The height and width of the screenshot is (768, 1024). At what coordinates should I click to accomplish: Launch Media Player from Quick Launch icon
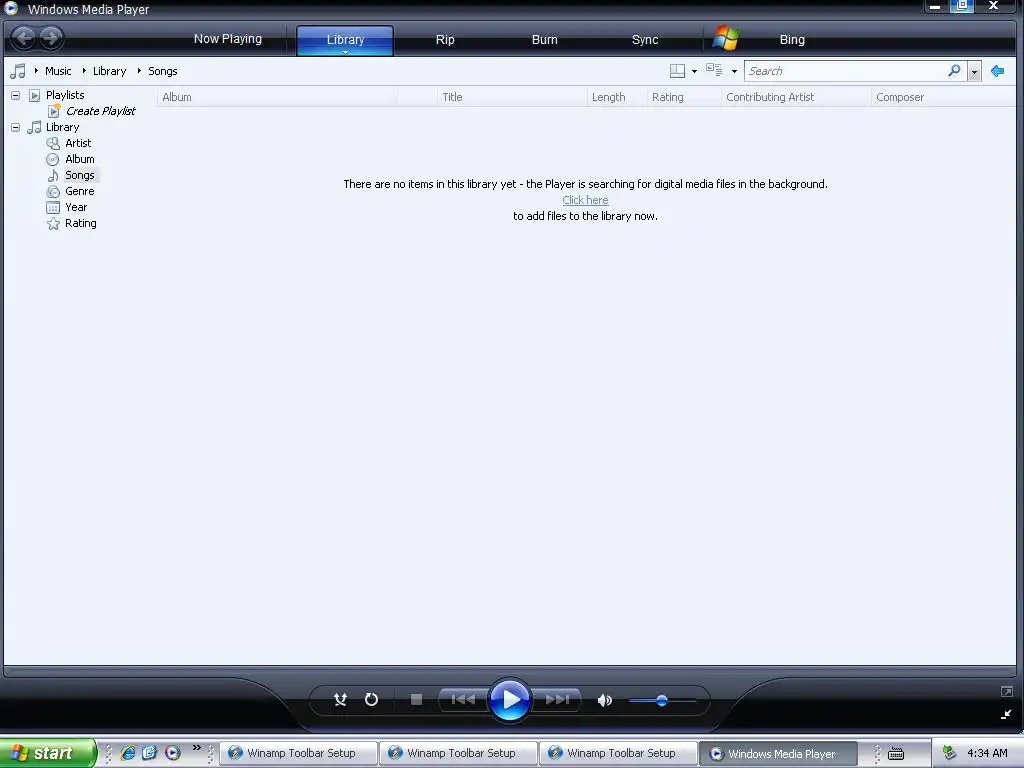pos(172,753)
